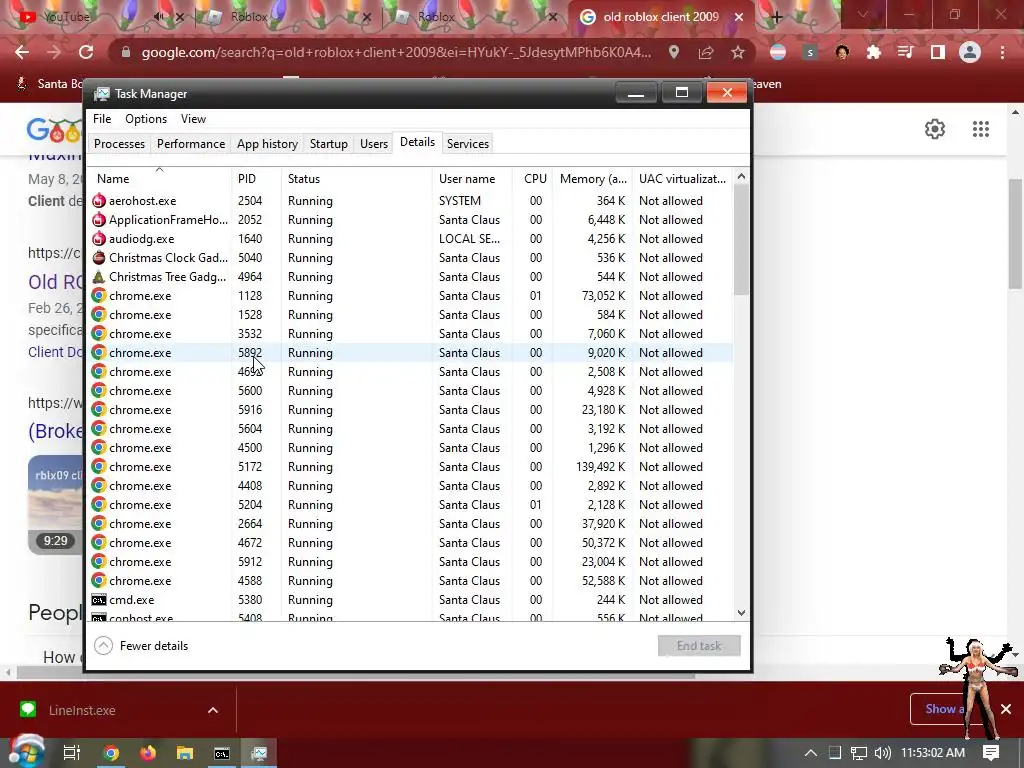The width and height of the screenshot is (1024, 768).
Task: Open the Chrome share page icon
Action: click(x=706, y=52)
